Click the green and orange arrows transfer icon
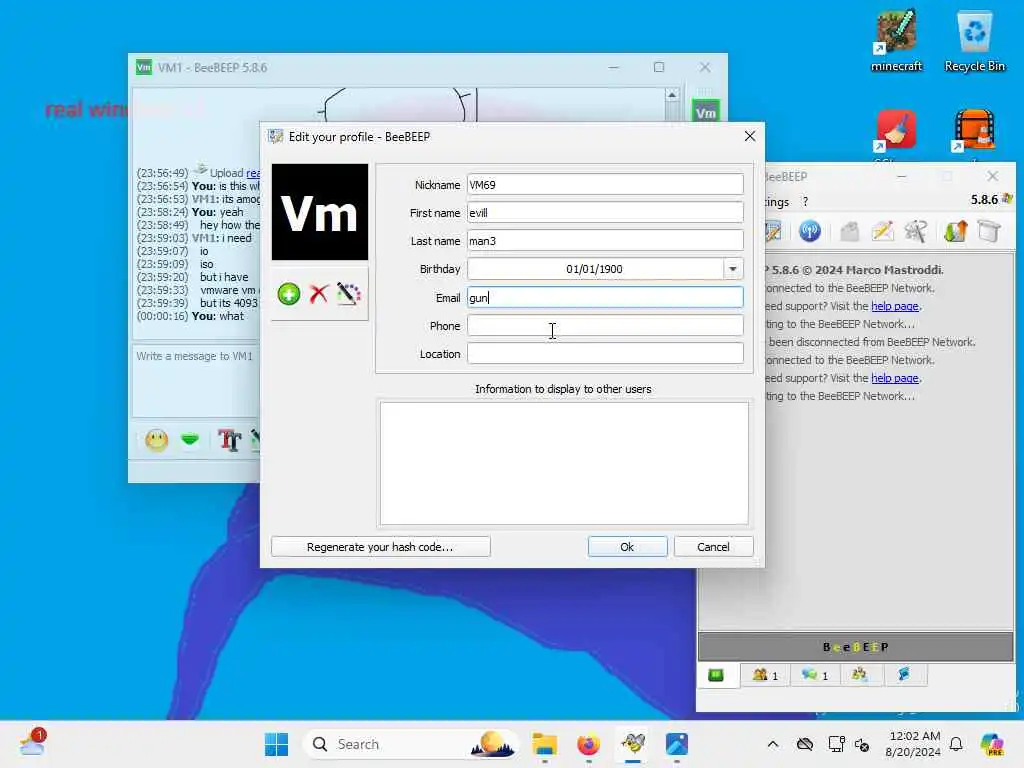 click(955, 231)
